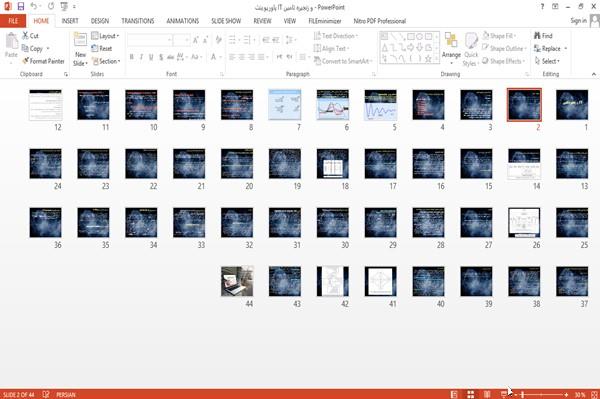Click the 30% zoom level
Screen dimensions: 600x399
[579, 394]
